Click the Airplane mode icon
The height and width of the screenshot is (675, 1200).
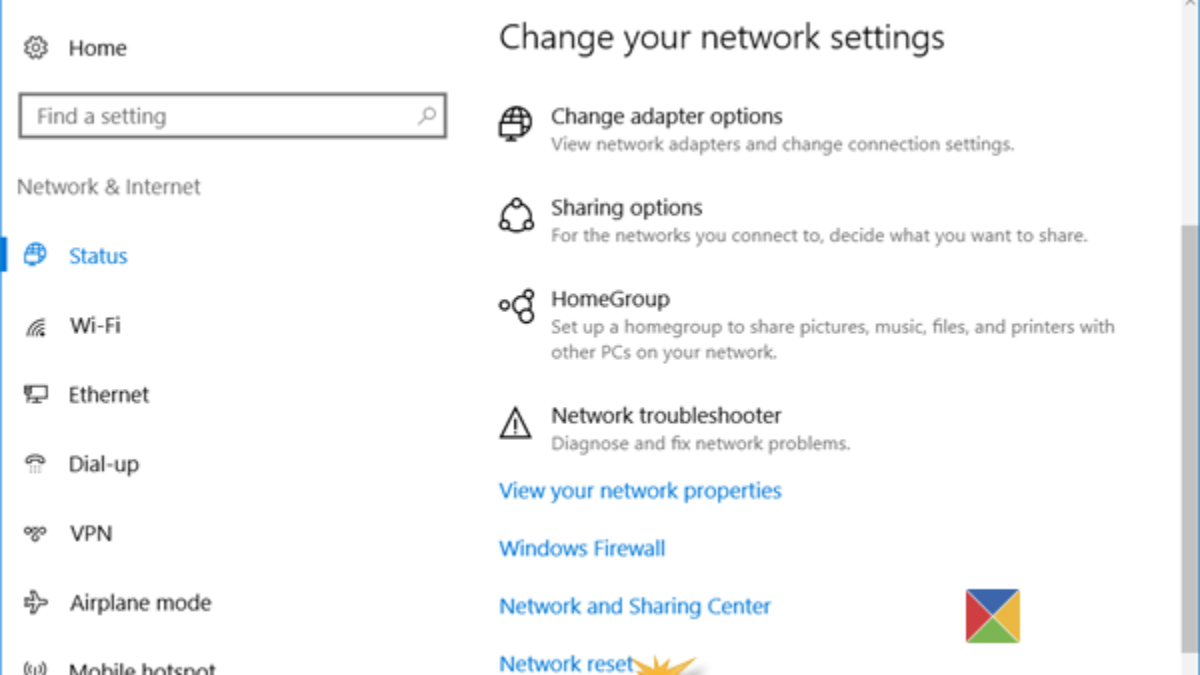coord(36,602)
